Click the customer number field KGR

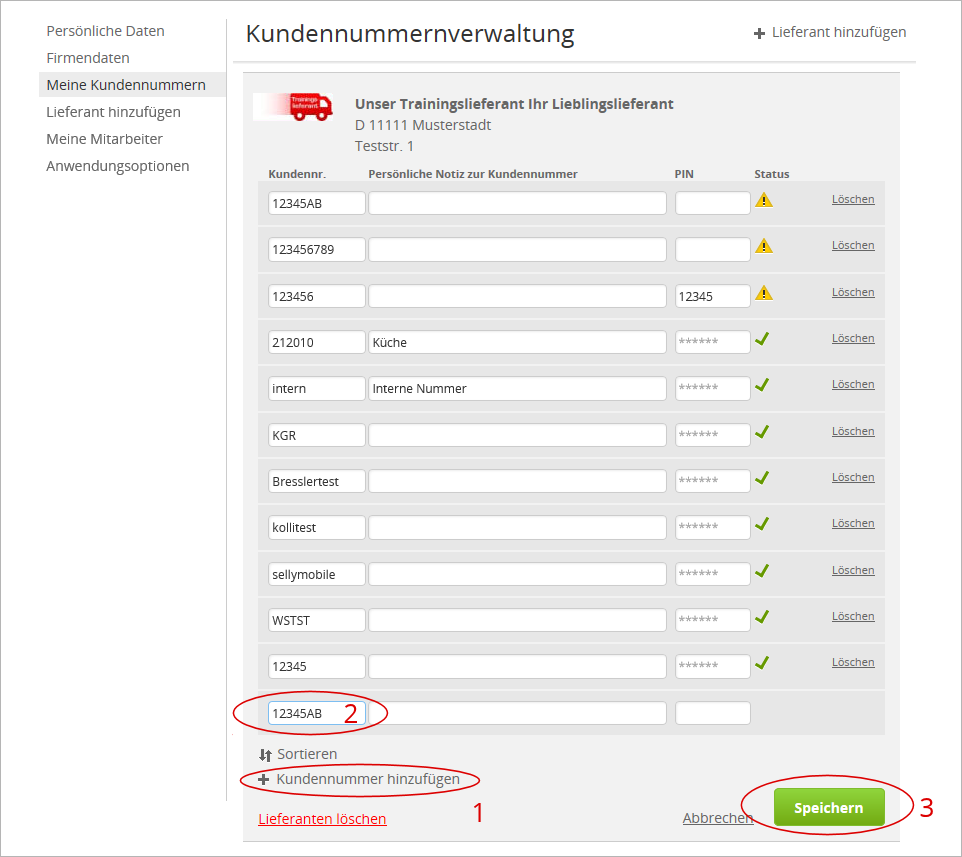click(x=317, y=436)
